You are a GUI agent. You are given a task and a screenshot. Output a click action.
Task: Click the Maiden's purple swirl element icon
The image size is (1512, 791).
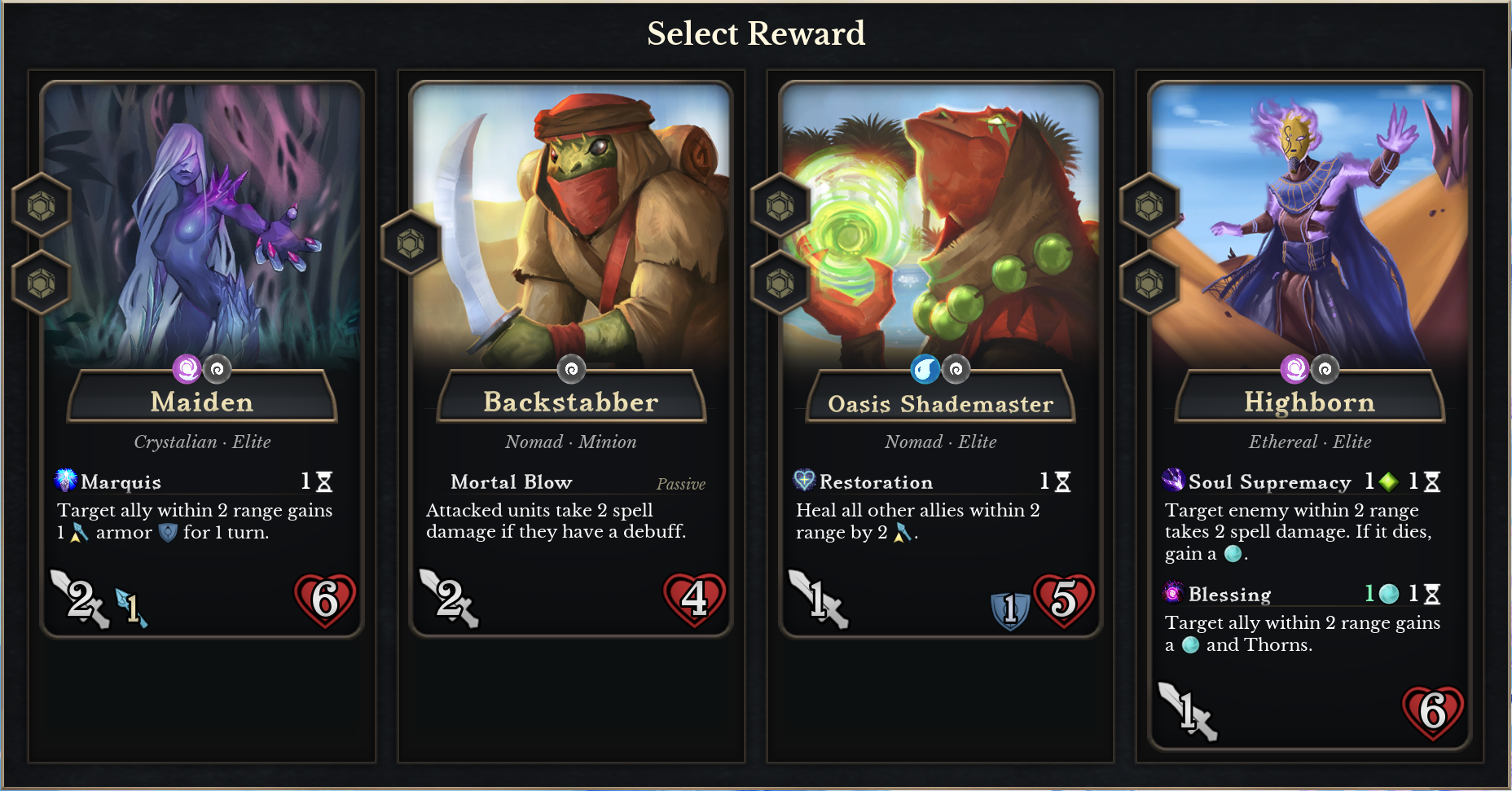187,370
